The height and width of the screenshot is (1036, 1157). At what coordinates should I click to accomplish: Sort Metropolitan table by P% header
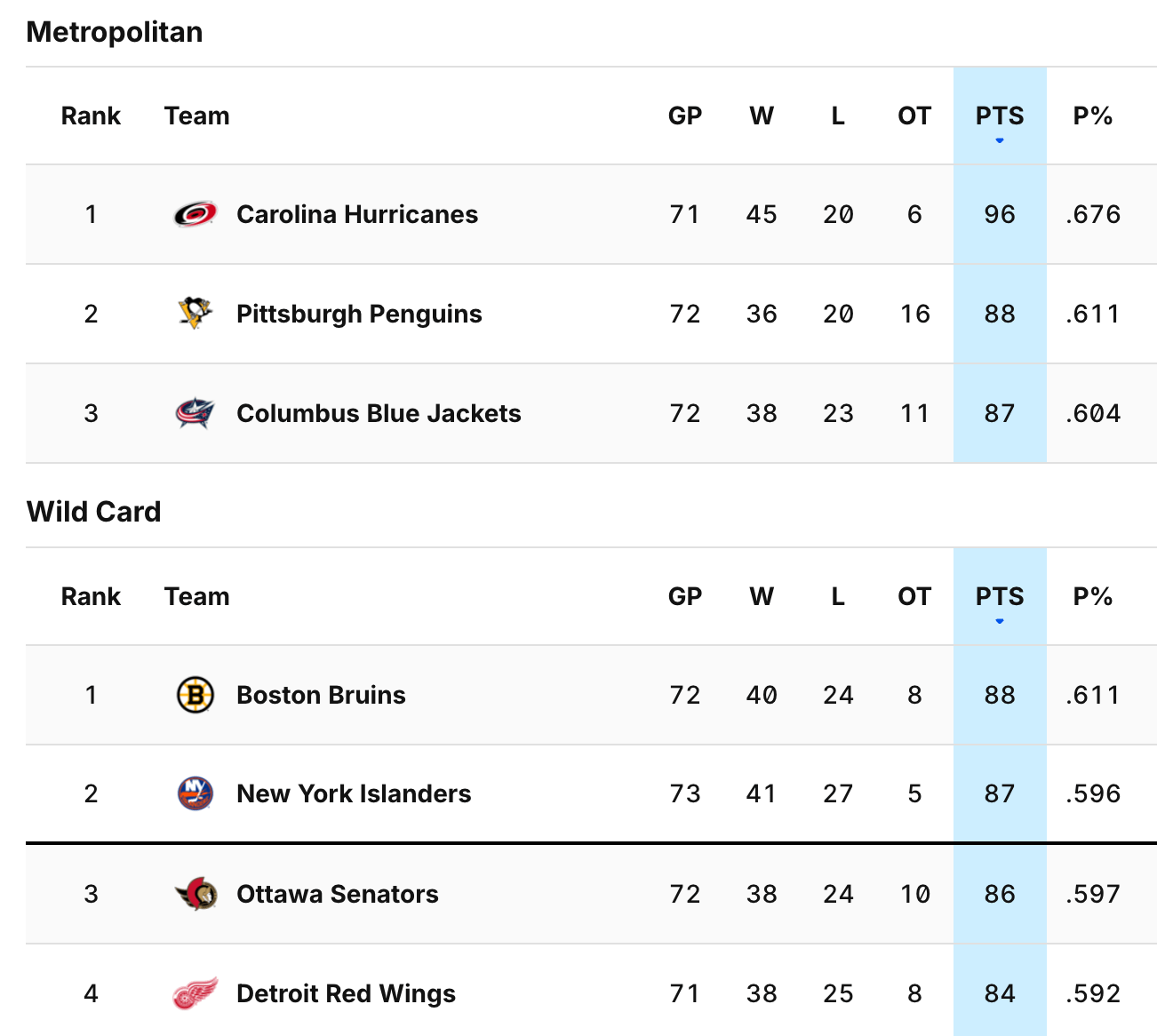coord(1093,116)
